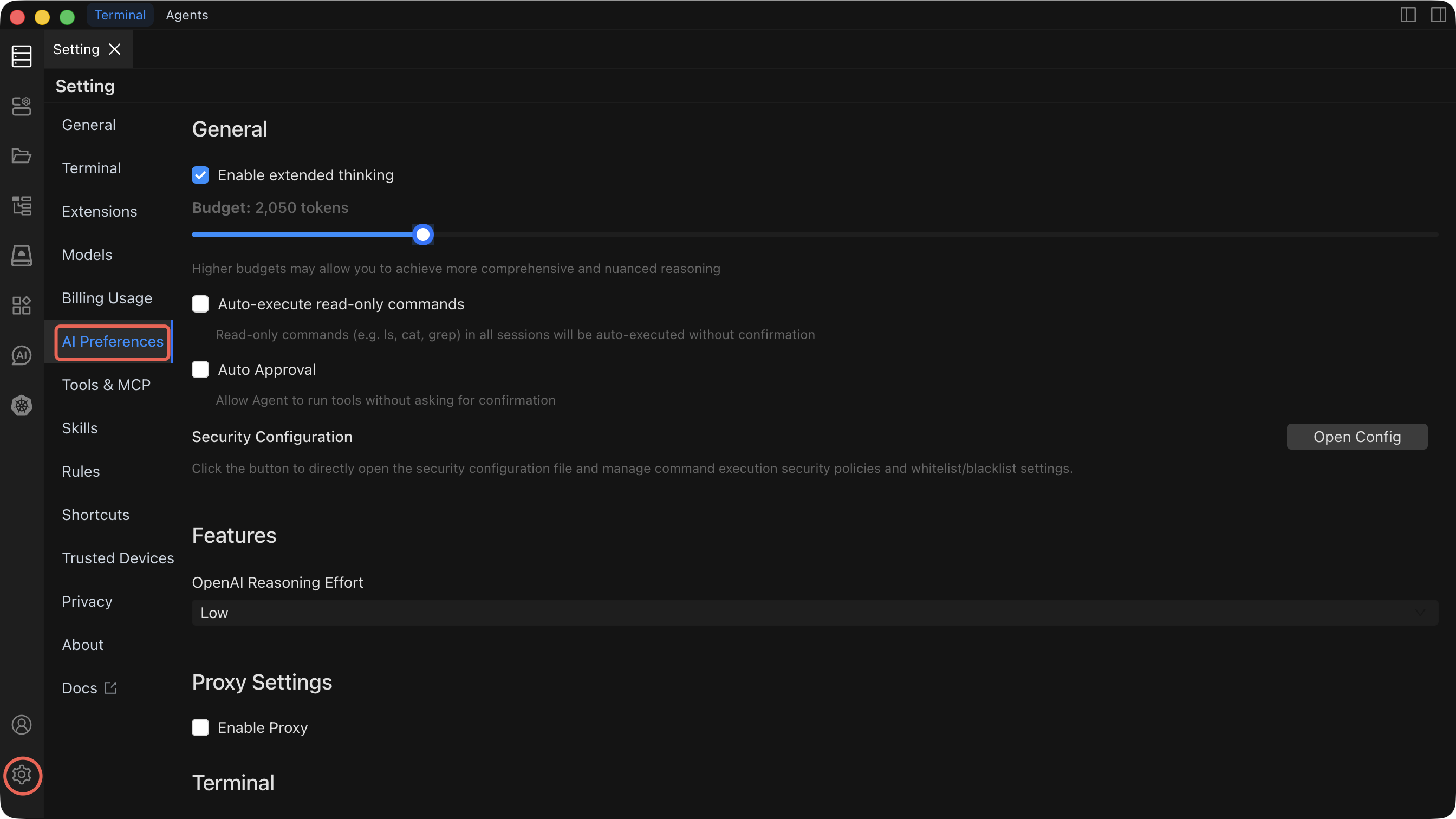Open OpenAI Reasoning Effort dropdown
The image size is (1456, 819).
815,613
